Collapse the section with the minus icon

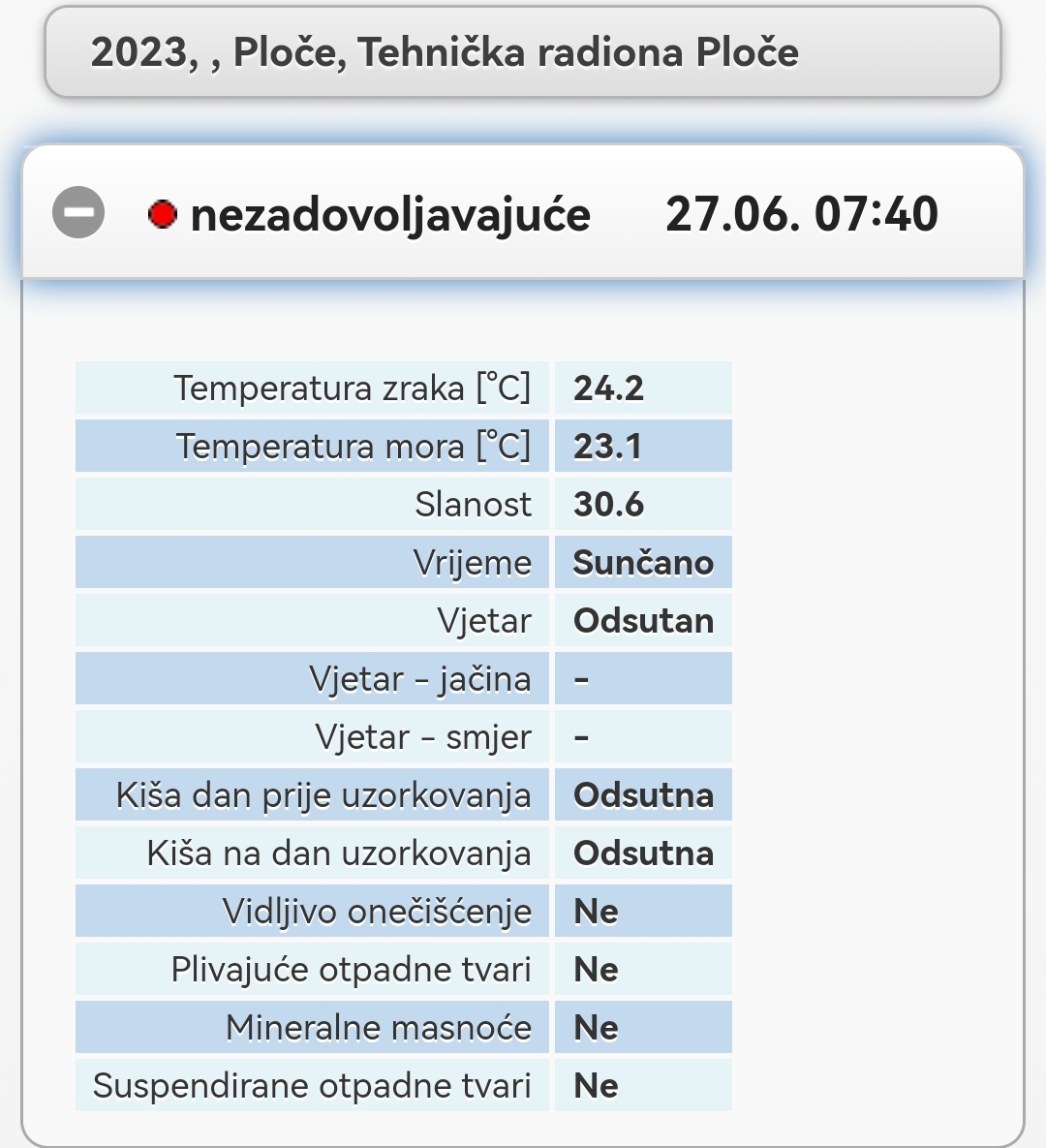coord(78,212)
